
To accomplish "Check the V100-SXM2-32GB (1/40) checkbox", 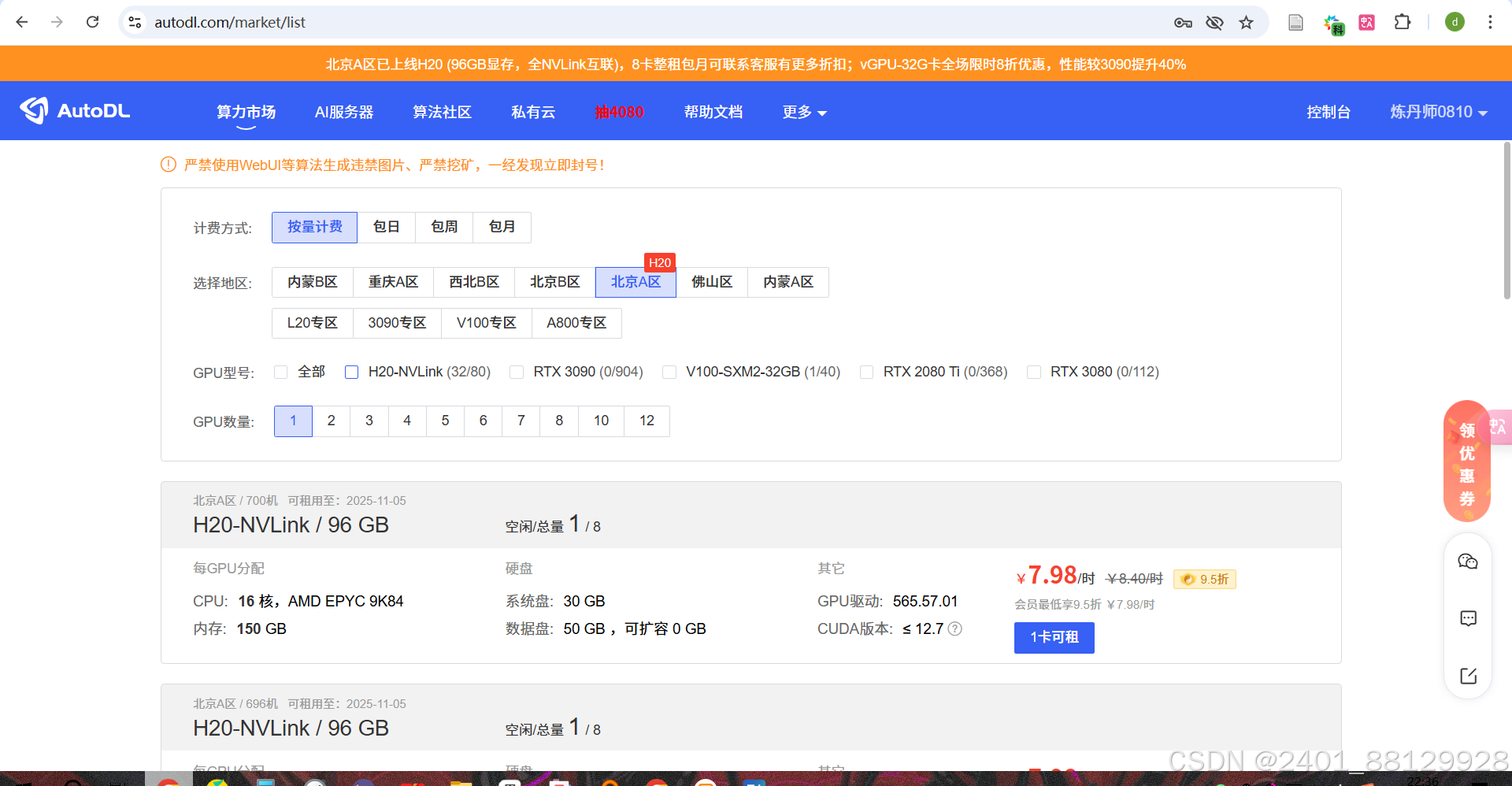I will point(669,372).
